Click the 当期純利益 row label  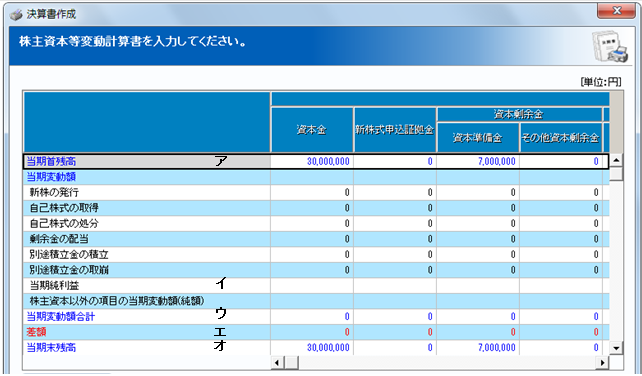(x=147, y=286)
